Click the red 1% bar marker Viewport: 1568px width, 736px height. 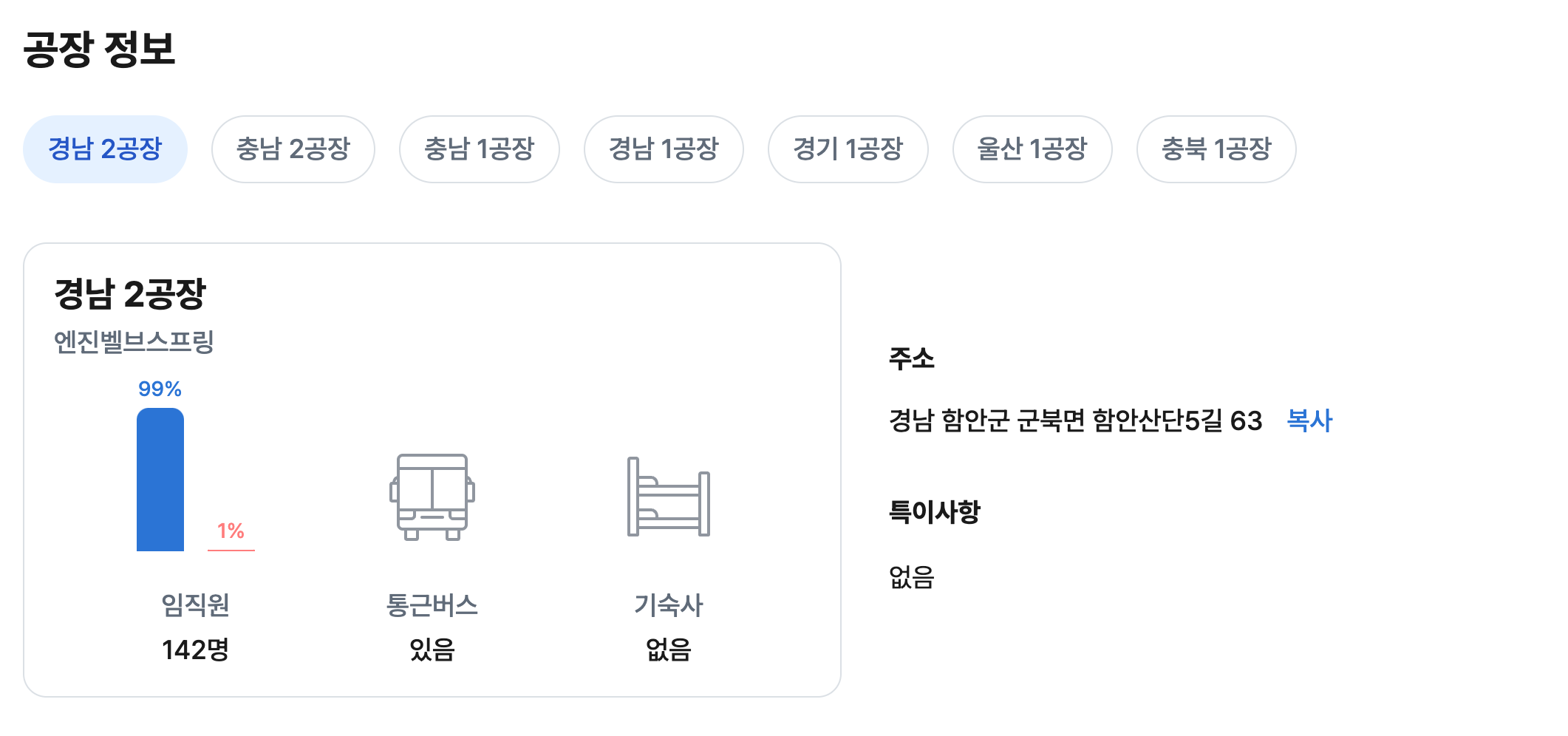coord(231,549)
